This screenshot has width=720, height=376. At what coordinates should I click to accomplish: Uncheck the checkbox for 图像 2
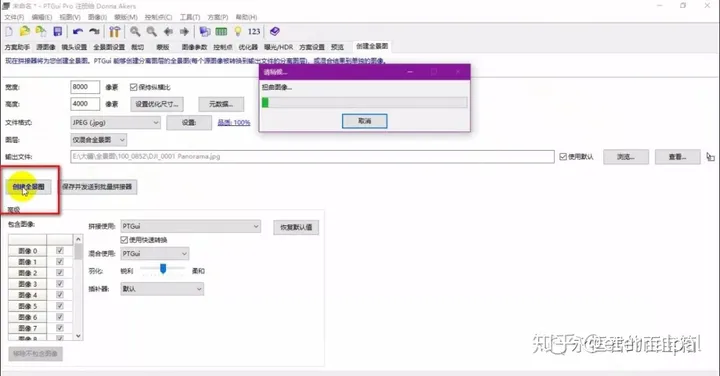60,273
